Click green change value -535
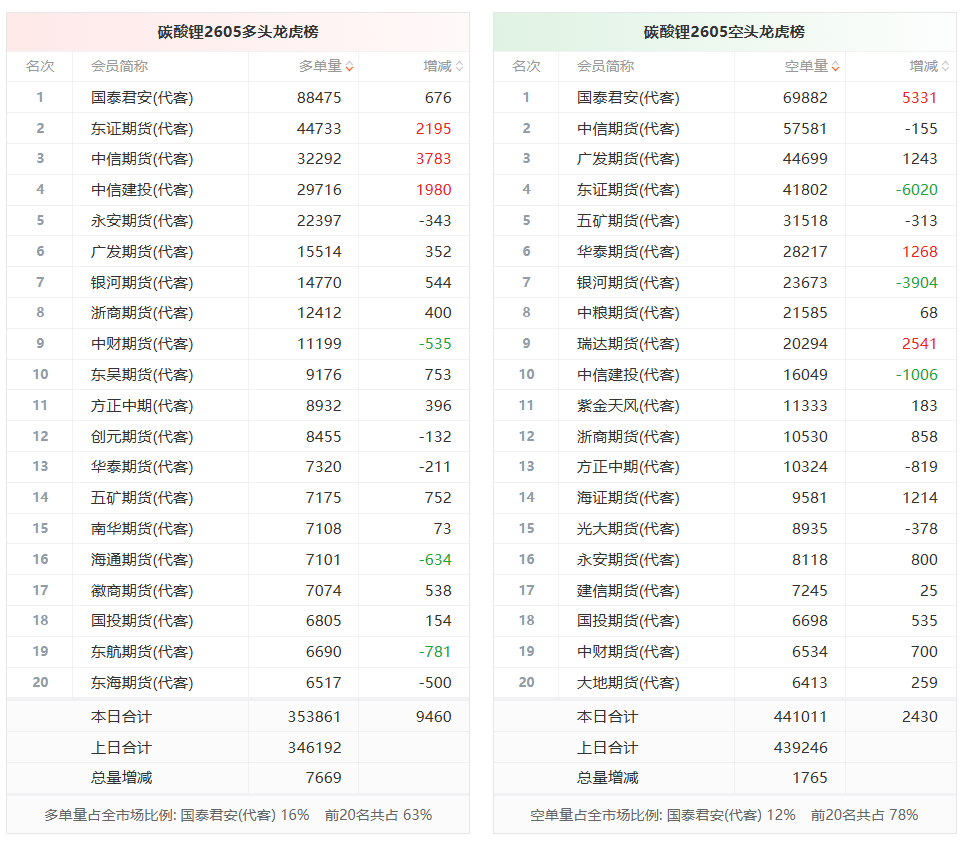 (435, 344)
